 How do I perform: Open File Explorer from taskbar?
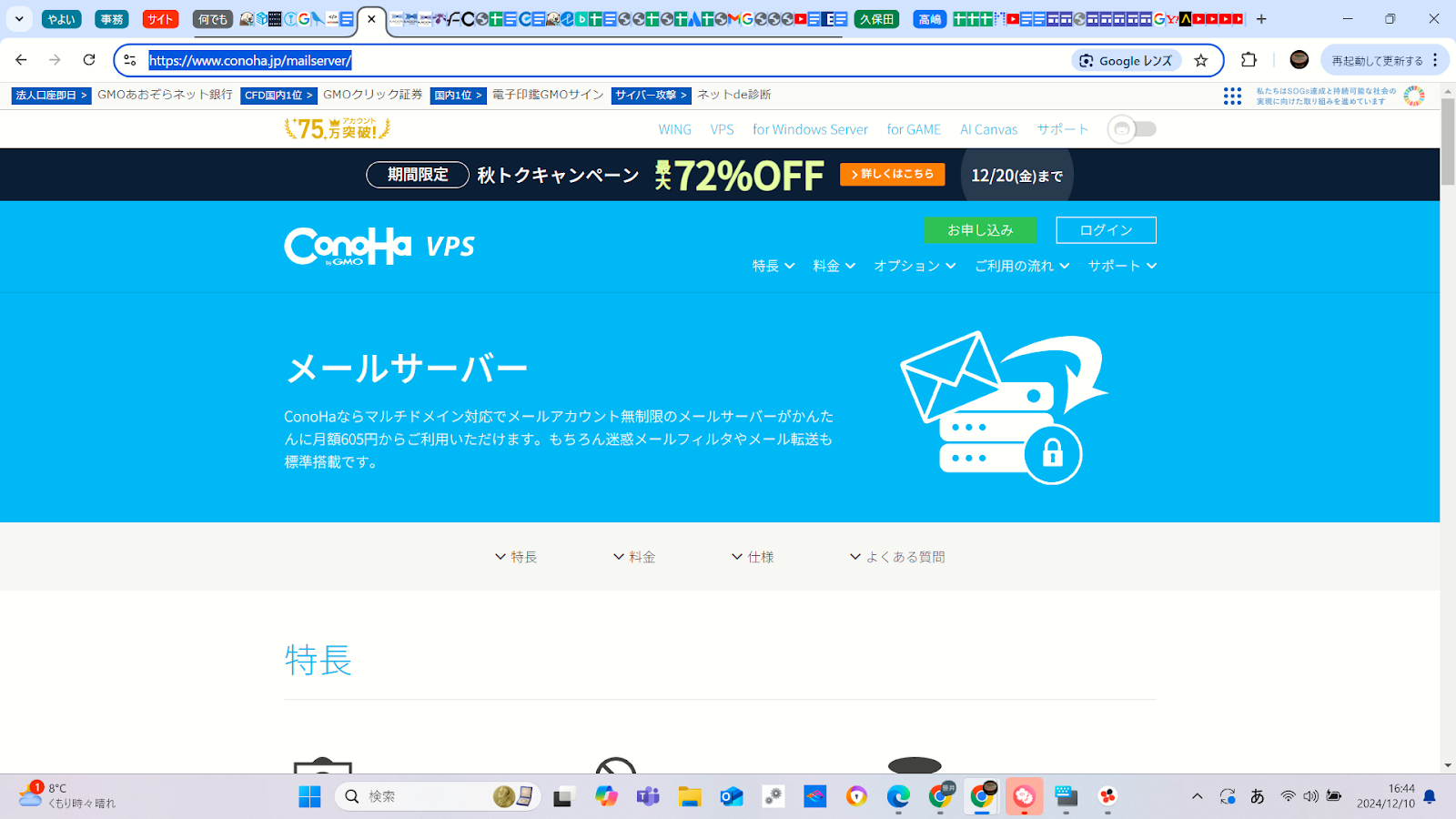pos(690,796)
